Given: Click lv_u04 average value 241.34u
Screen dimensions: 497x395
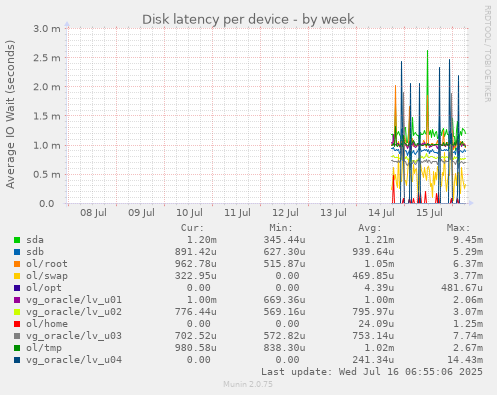Looking at the screenshot, I should [x=373, y=360].
